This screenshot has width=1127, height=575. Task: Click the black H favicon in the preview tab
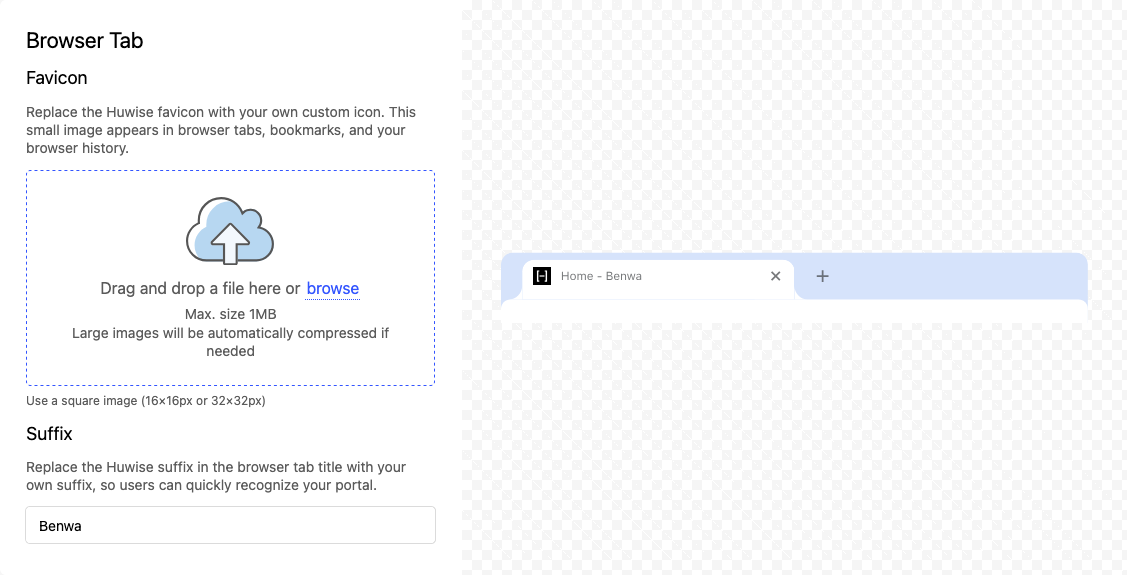click(542, 276)
